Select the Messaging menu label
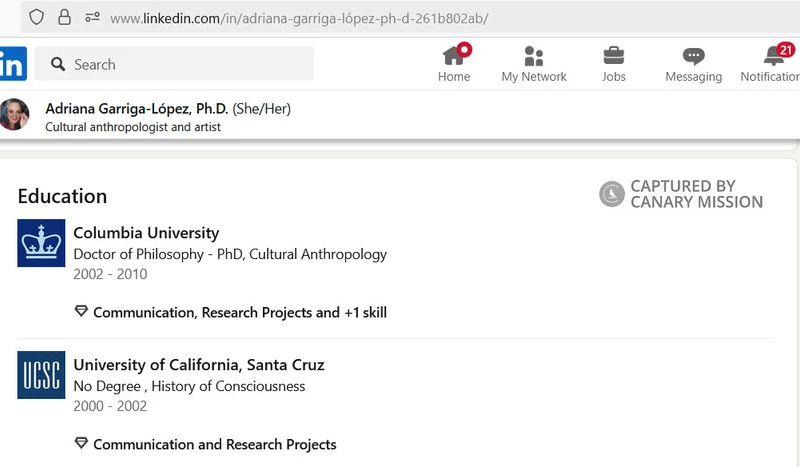The width and height of the screenshot is (800, 467). coord(693,77)
